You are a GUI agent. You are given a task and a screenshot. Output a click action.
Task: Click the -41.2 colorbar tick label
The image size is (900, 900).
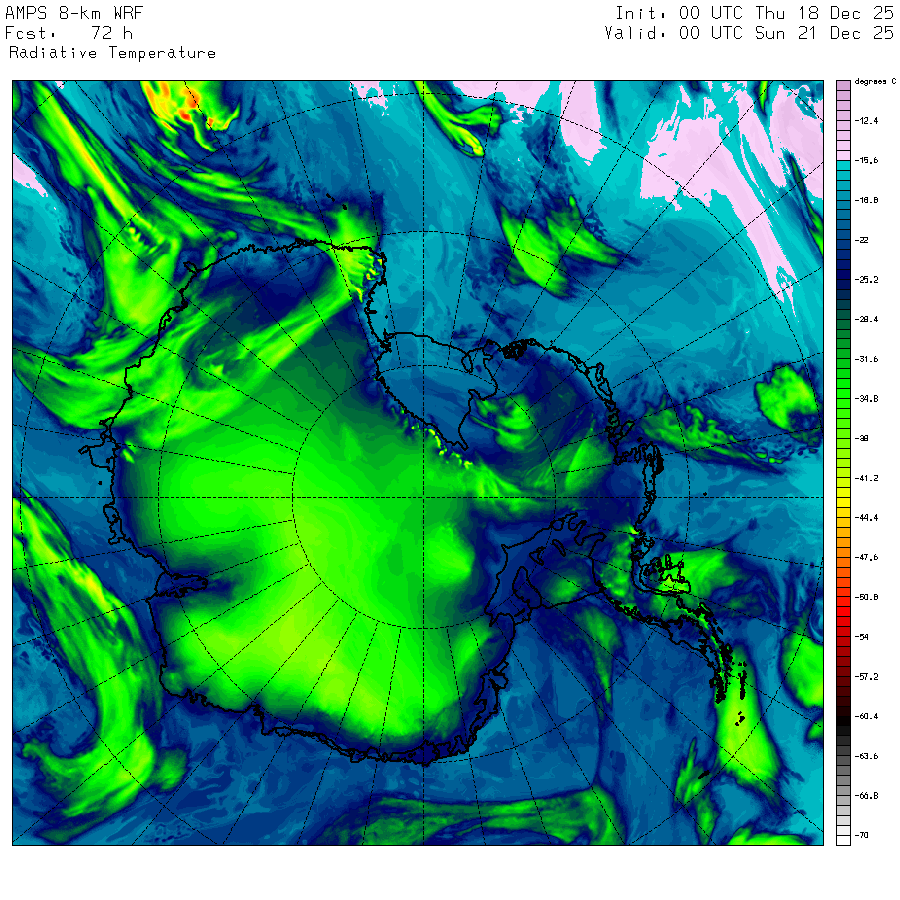(866, 478)
